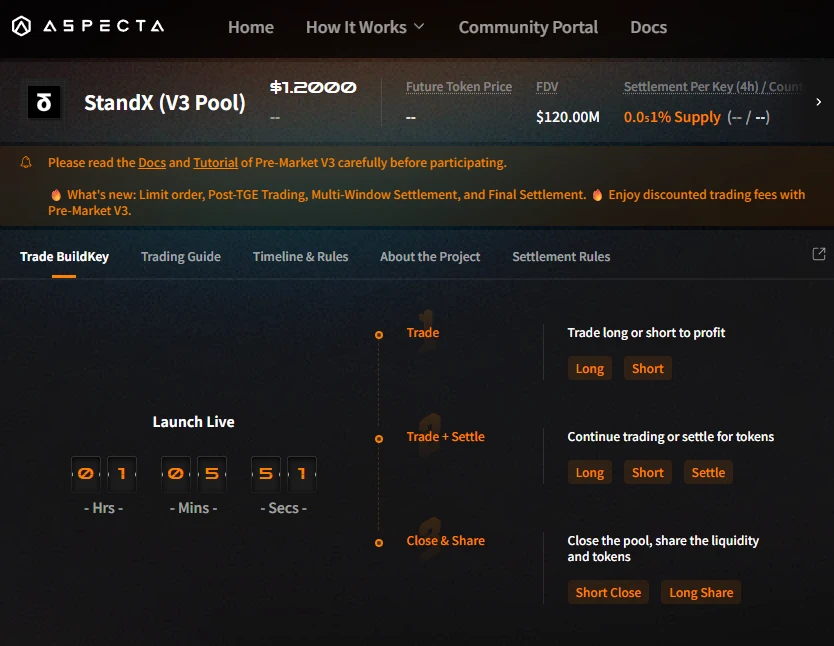Go to the Home page
This screenshot has height=646, width=834.
(251, 27)
